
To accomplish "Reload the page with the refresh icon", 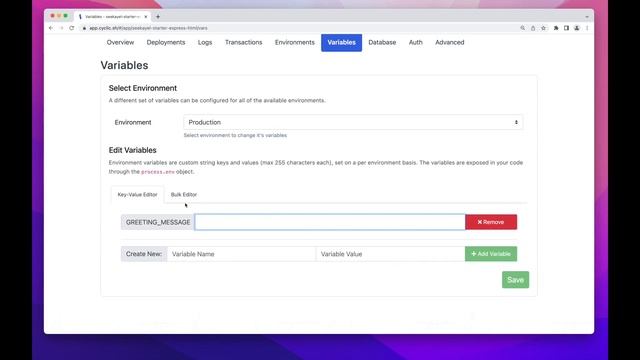I will point(72,28).
